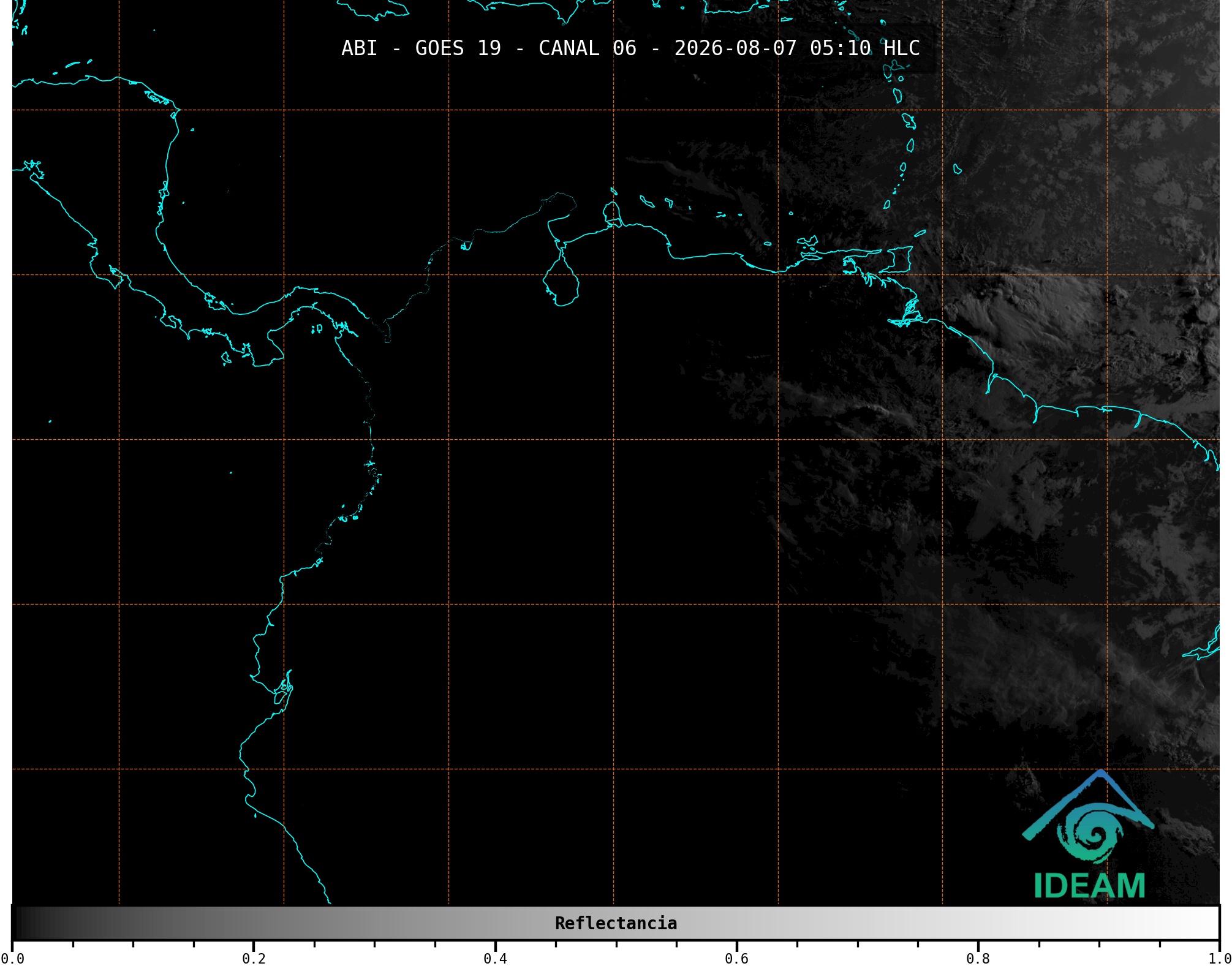Click the image title text ABI - GOES 19

[x=421, y=48]
